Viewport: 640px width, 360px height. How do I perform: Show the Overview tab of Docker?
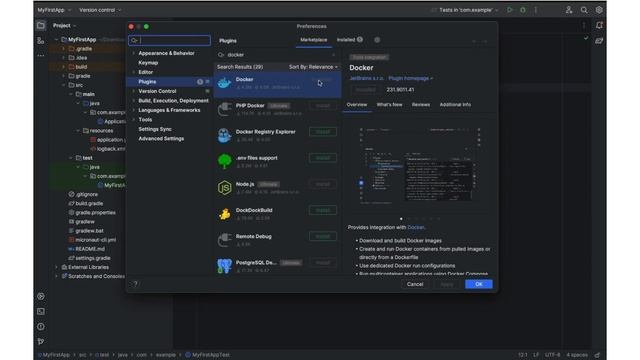(x=357, y=105)
